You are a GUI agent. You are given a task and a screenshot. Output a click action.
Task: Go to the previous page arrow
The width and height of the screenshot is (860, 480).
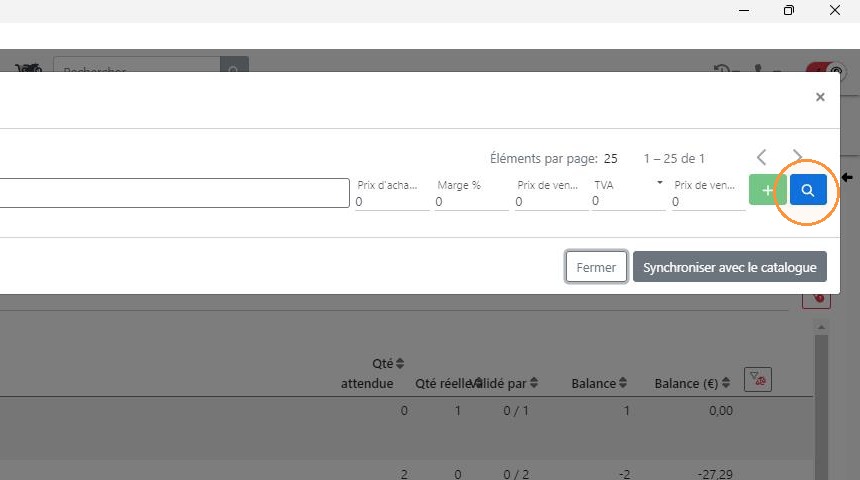click(761, 157)
